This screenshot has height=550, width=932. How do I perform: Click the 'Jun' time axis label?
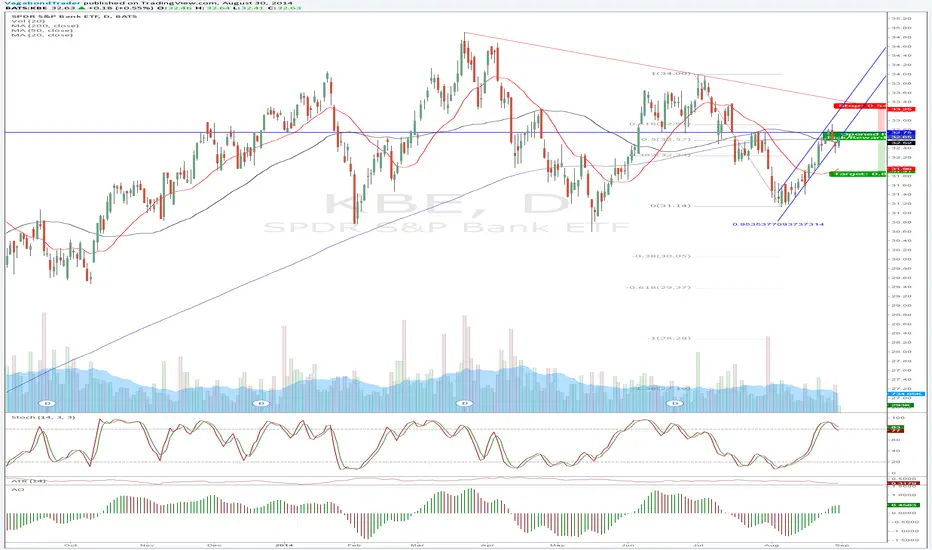[627, 545]
